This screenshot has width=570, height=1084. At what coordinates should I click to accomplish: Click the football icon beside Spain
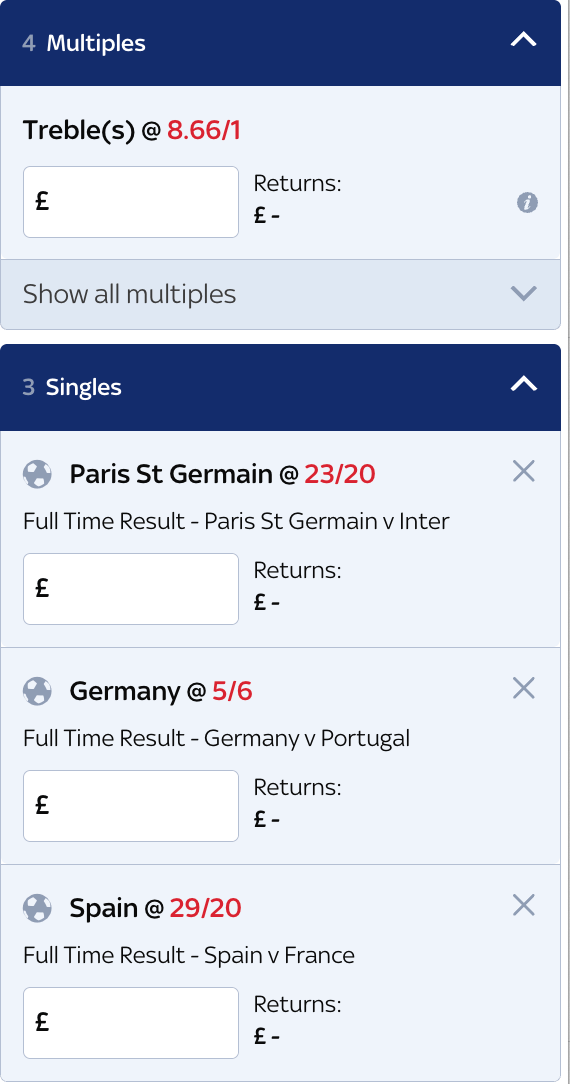[37, 908]
